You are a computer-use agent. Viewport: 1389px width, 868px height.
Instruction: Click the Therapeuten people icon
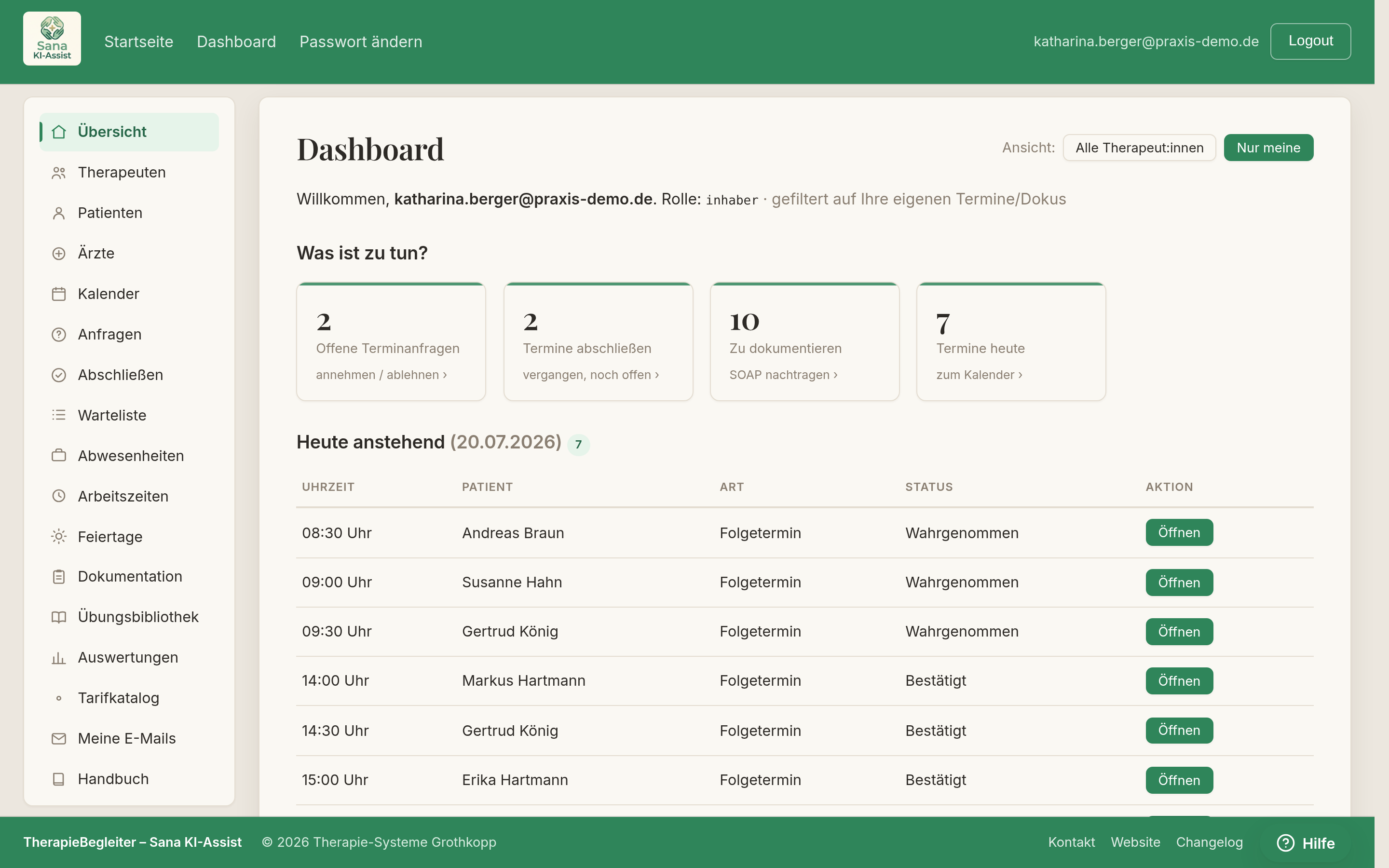click(58, 173)
